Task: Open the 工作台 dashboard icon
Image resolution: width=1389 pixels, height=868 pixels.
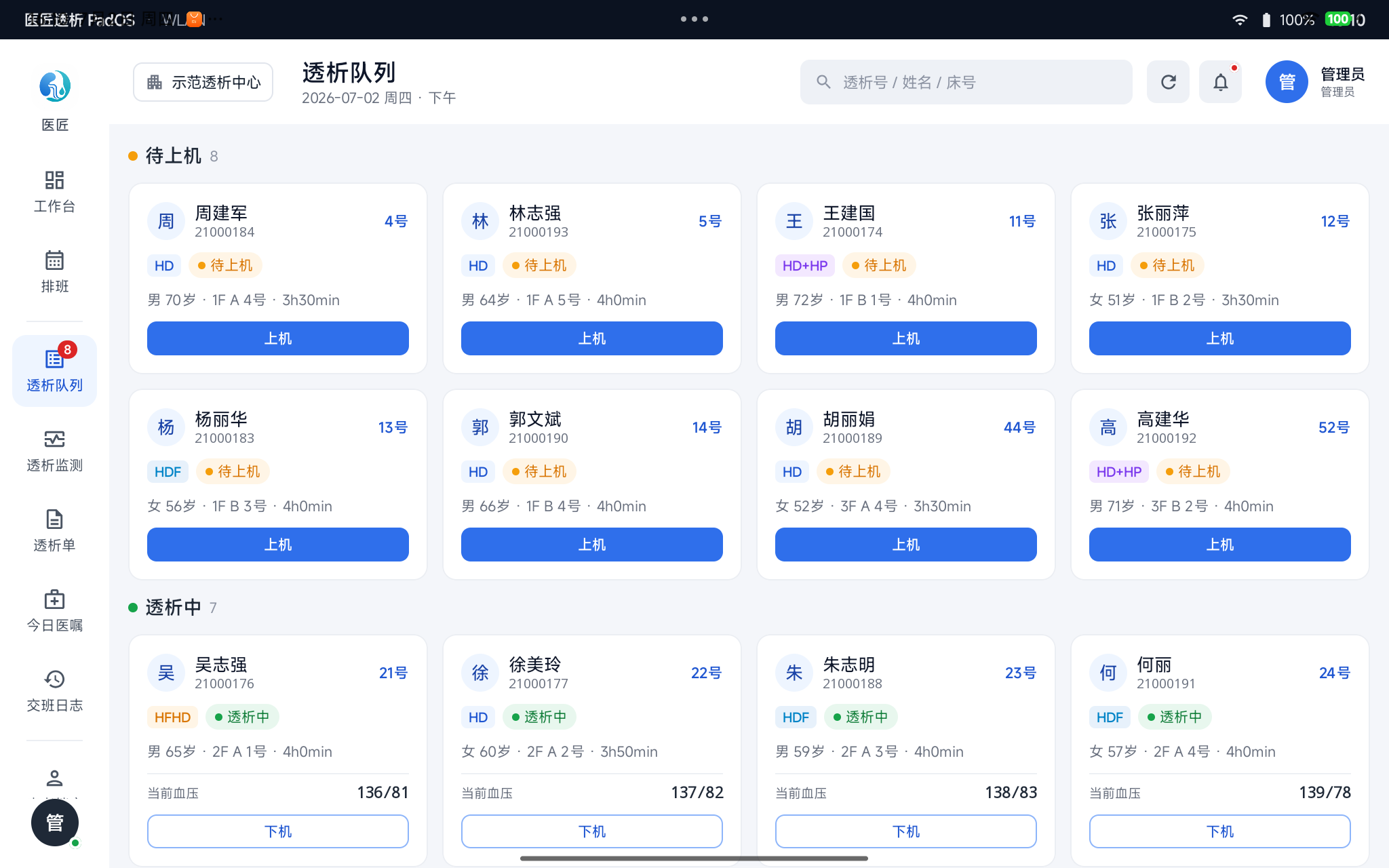Action: tap(54, 180)
